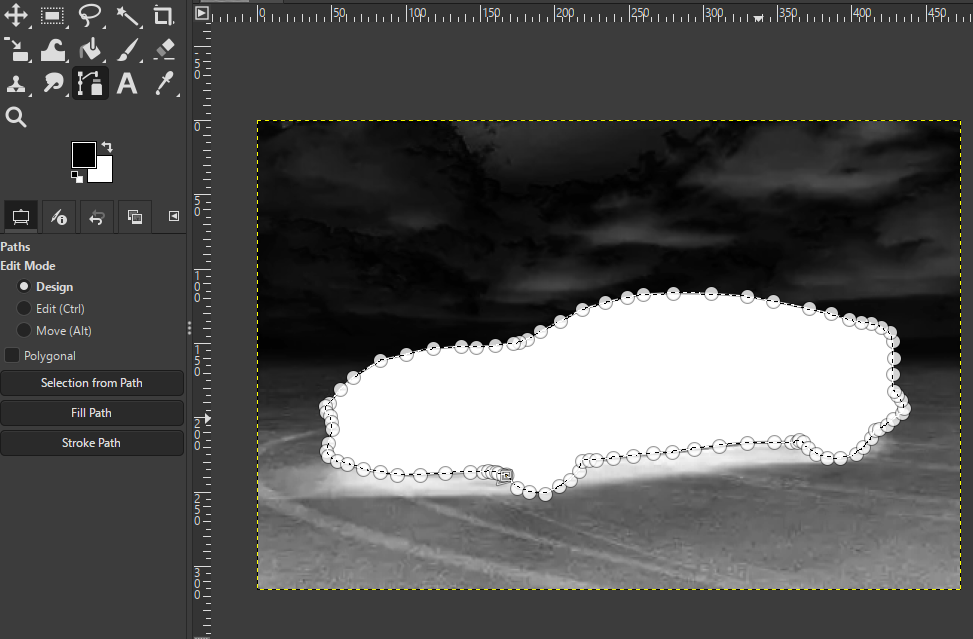Image resolution: width=973 pixels, height=639 pixels.
Task: Click the dock separator drag handle
Action: (189, 328)
